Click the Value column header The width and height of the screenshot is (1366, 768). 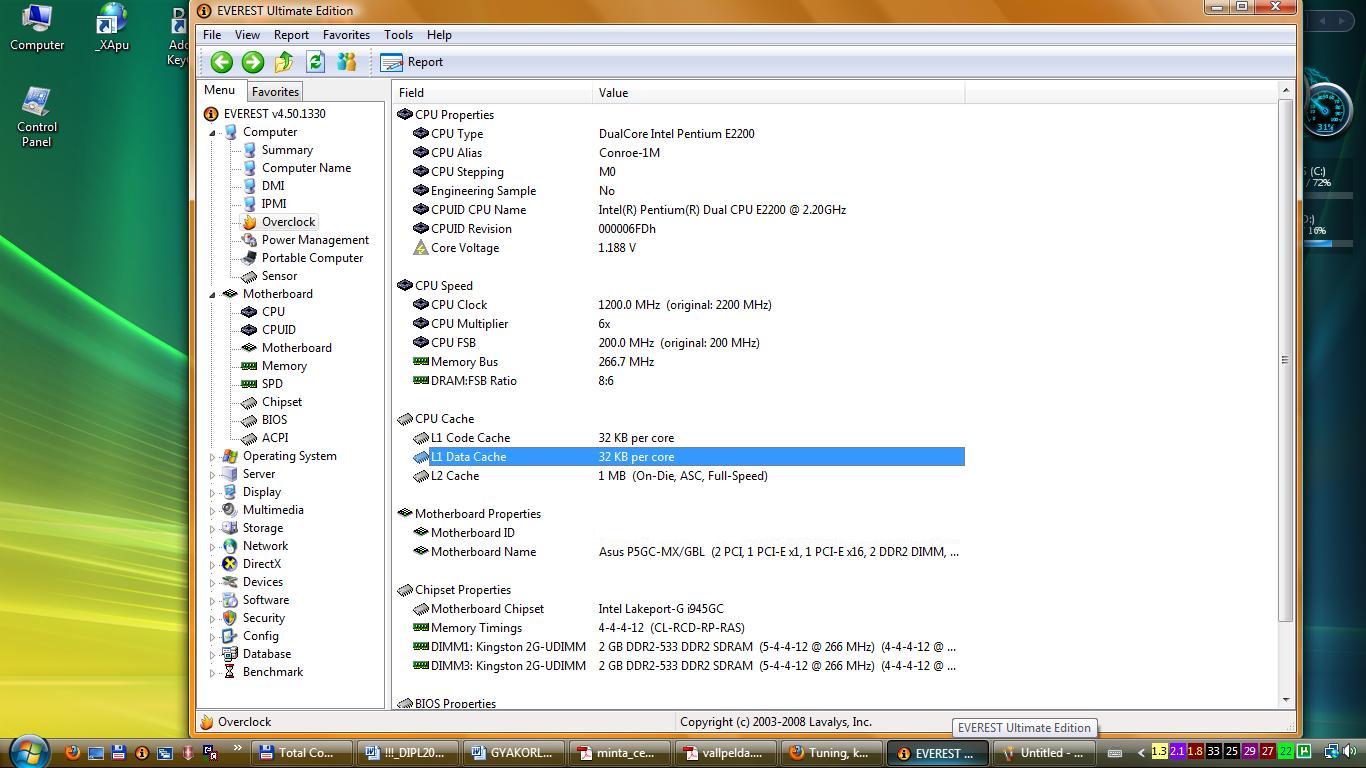pos(779,93)
